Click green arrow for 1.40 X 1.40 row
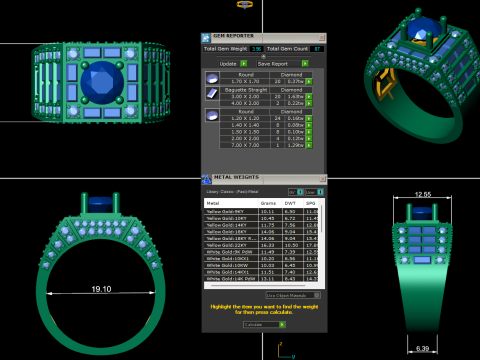The height and width of the screenshot is (360, 480). point(309,125)
